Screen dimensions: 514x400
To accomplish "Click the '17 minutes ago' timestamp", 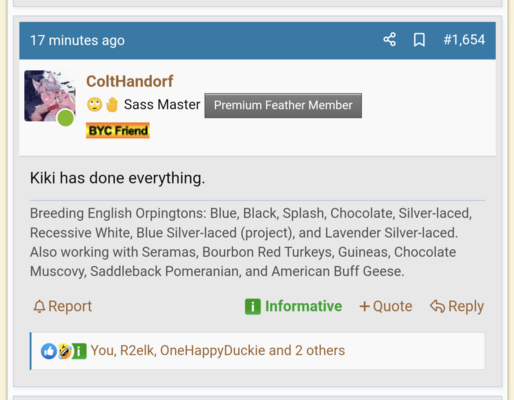I will 77,40.
